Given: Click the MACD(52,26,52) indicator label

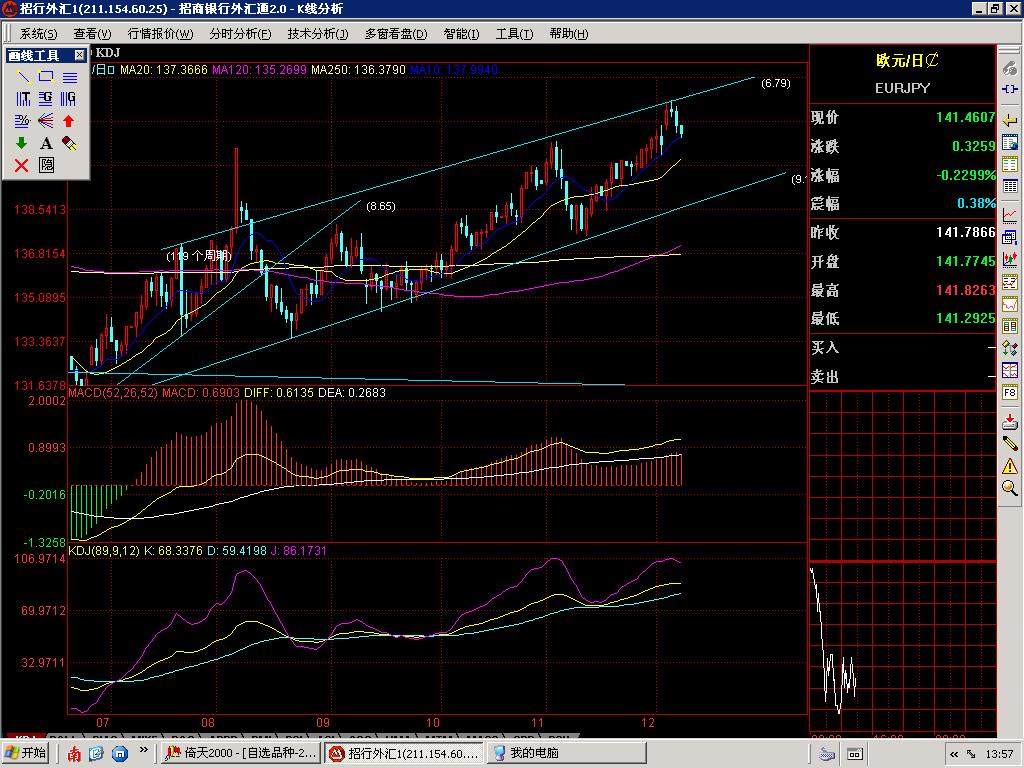Looking at the screenshot, I should pos(113,392).
